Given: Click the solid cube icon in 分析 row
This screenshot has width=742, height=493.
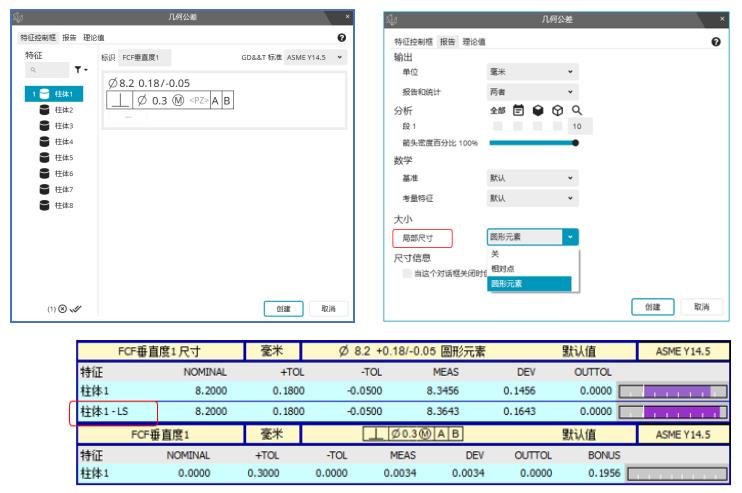Looking at the screenshot, I should [538, 110].
